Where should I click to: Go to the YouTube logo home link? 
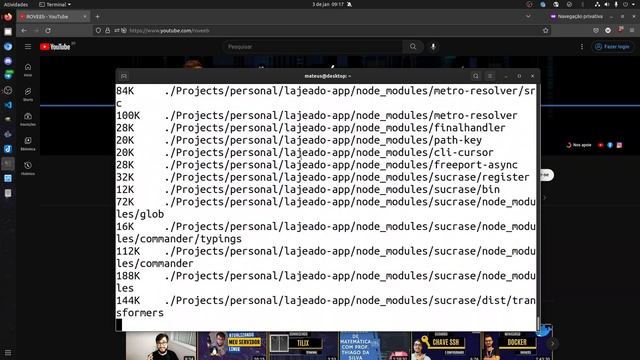tap(55, 47)
